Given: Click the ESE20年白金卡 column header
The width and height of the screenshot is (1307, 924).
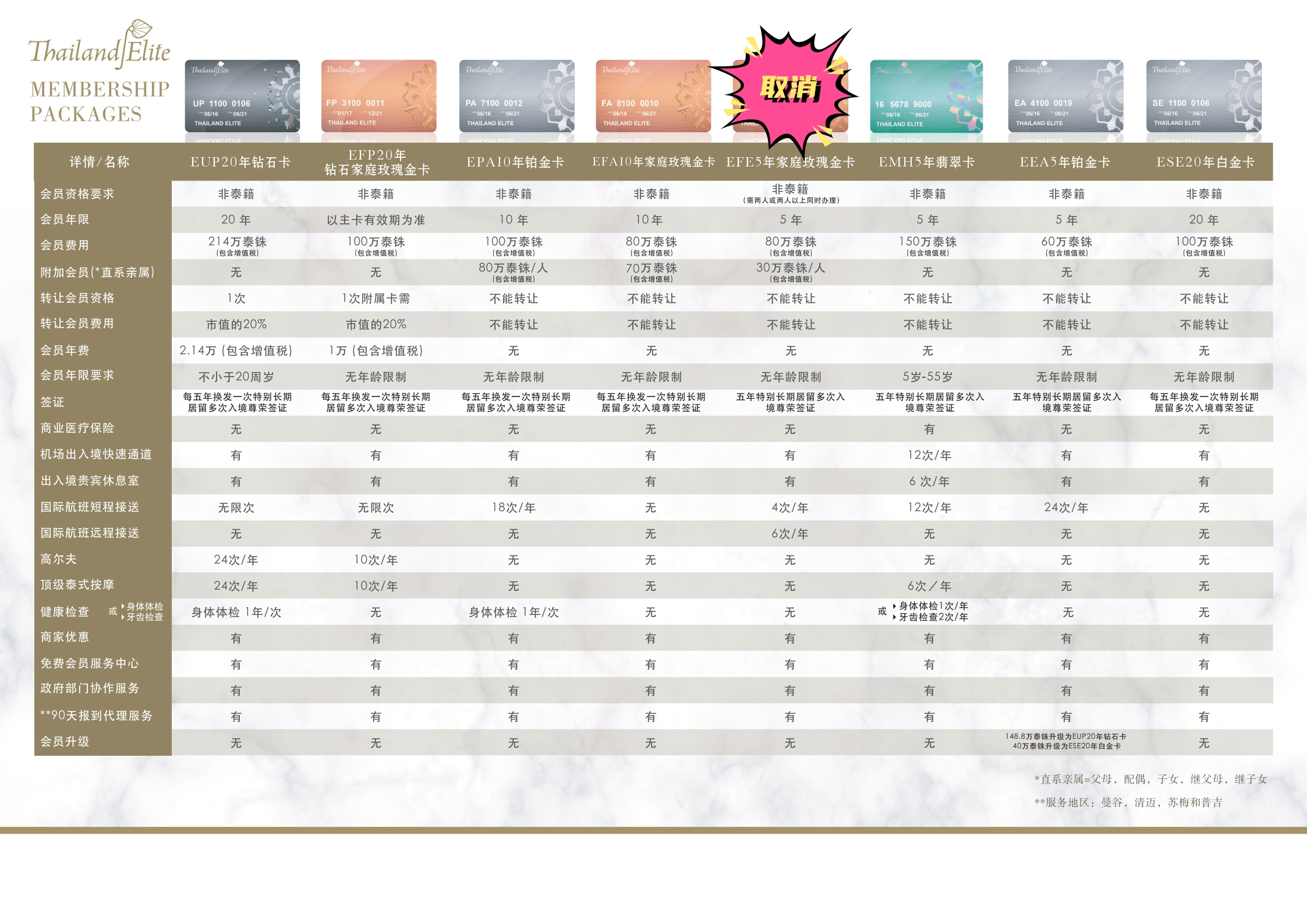Looking at the screenshot, I should click(x=1205, y=162).
